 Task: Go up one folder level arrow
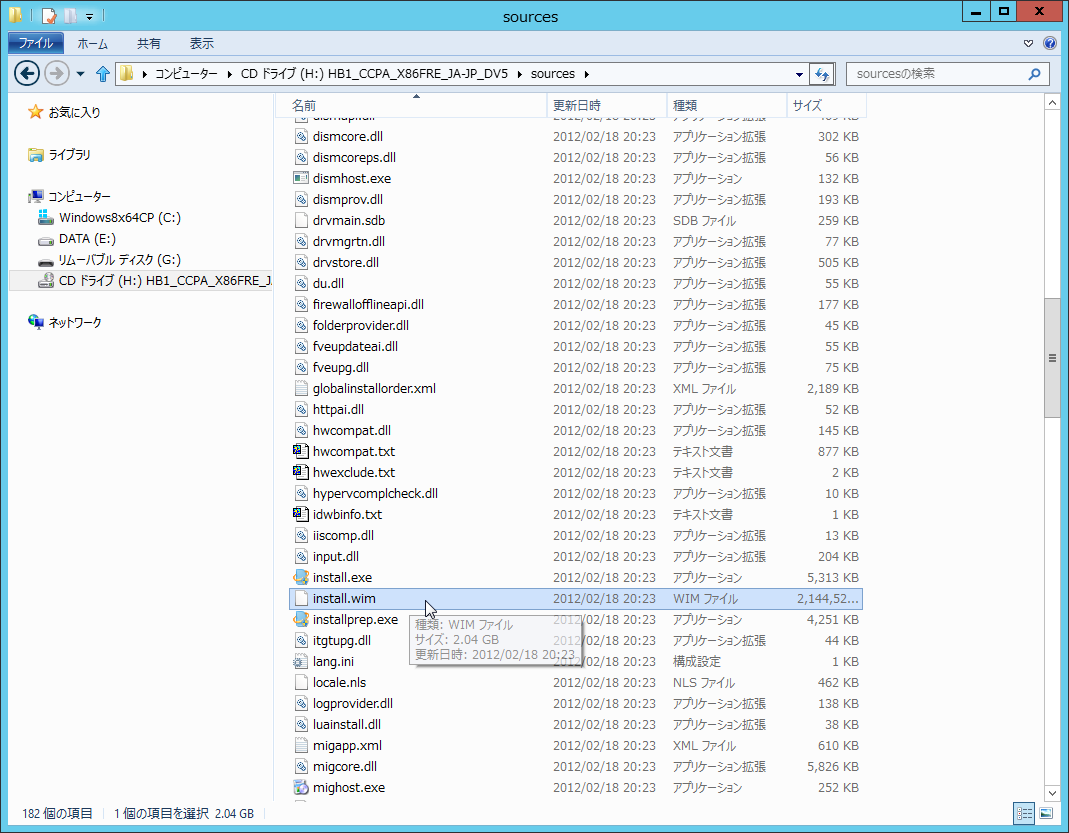click(102, 74)
